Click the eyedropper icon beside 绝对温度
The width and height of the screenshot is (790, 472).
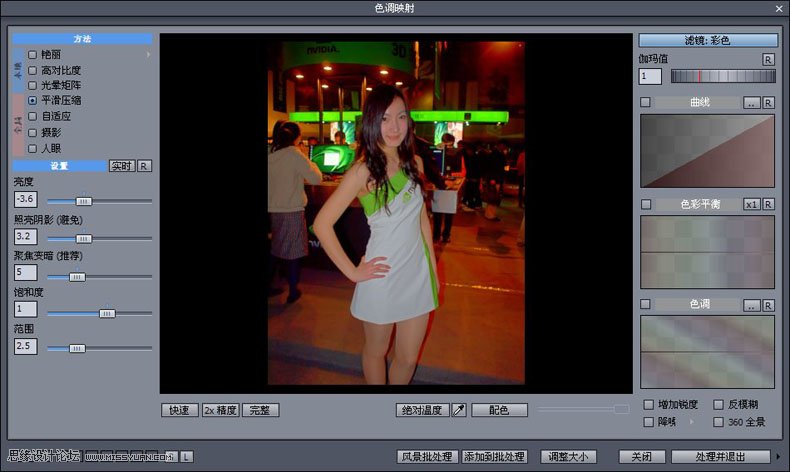tap(459, 410)
